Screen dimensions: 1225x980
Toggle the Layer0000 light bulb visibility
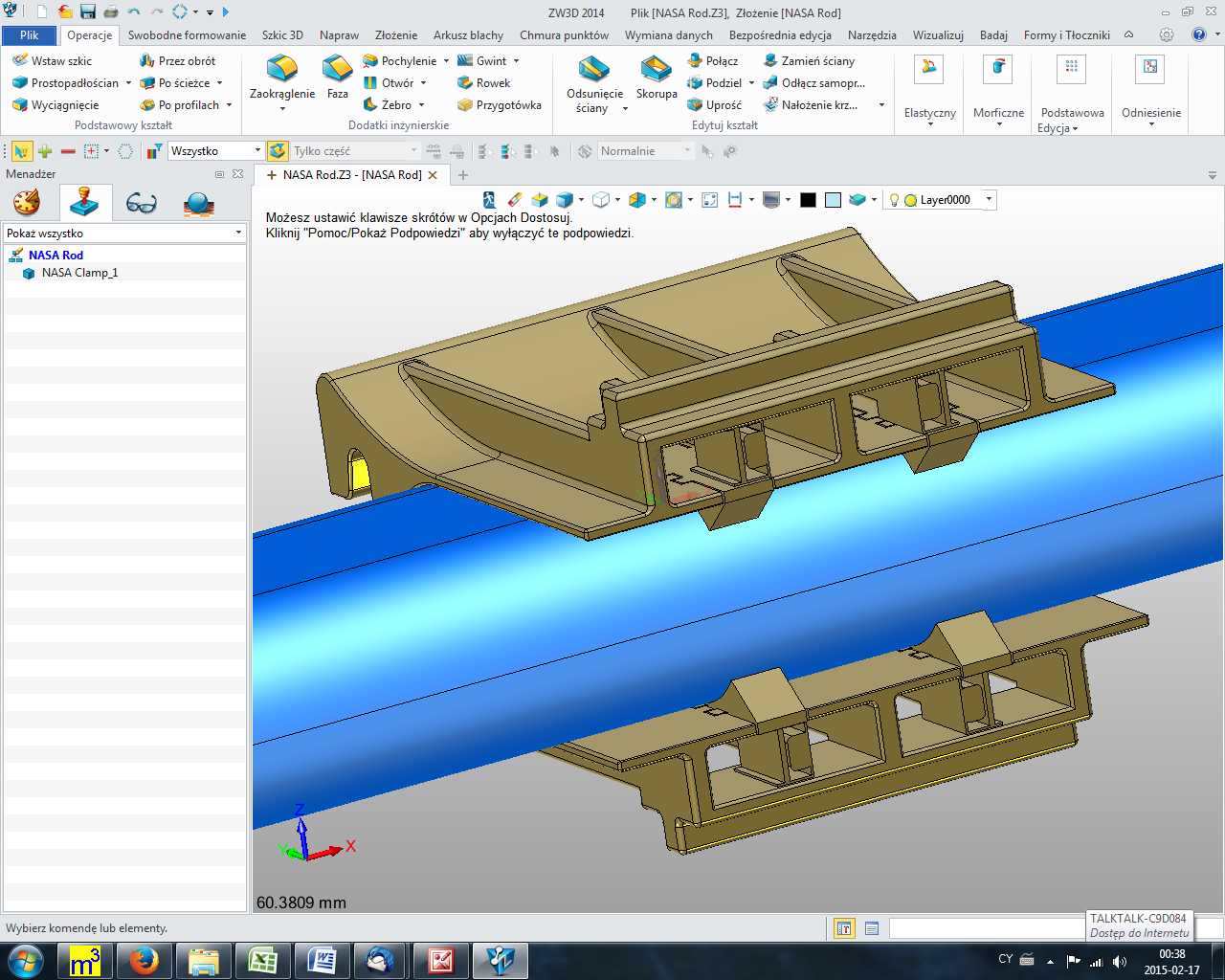click(894, 200)
